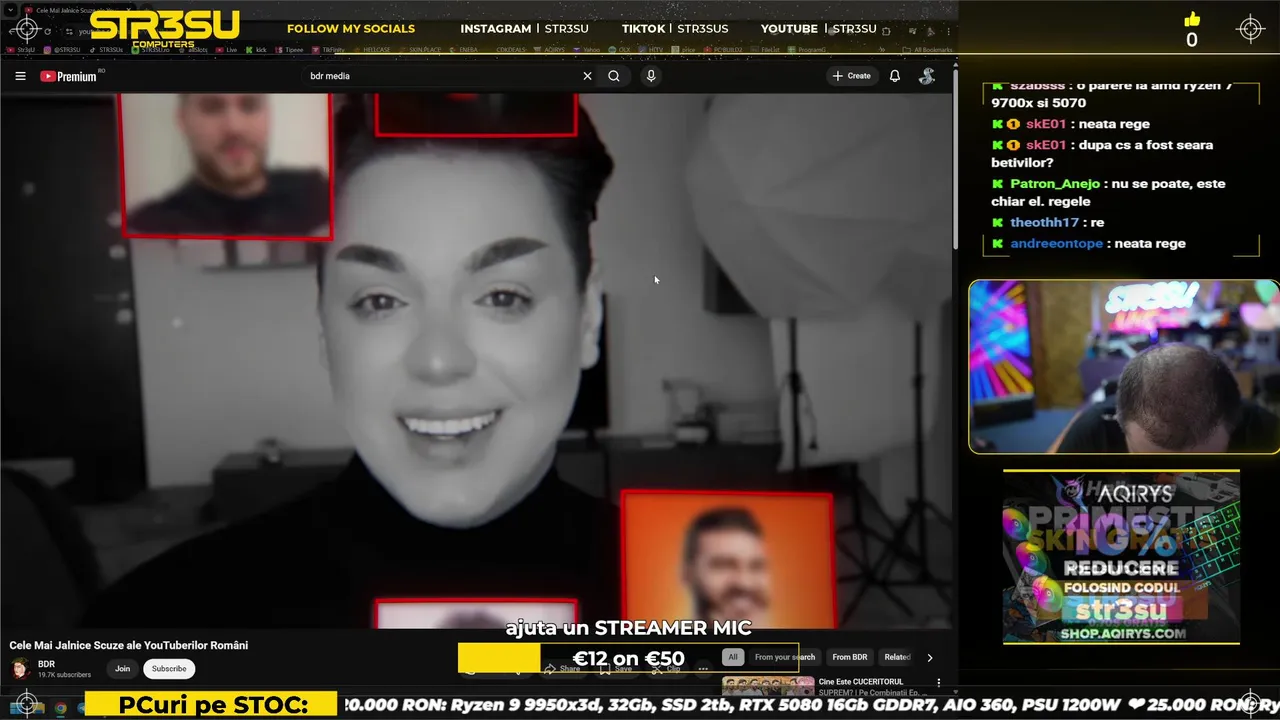
Task: Click the '€12 on €50' donation goal bar
Action: coord(628,658)
